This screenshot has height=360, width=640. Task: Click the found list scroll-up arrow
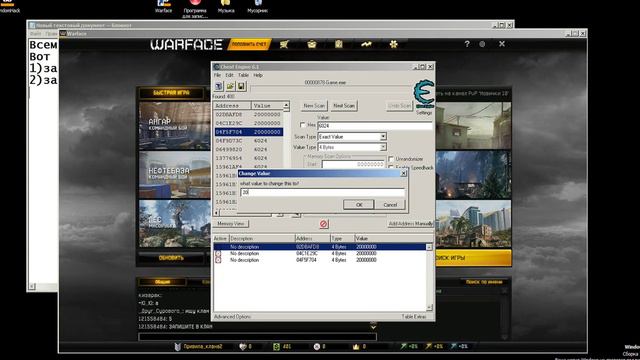[x=286, y=105]
